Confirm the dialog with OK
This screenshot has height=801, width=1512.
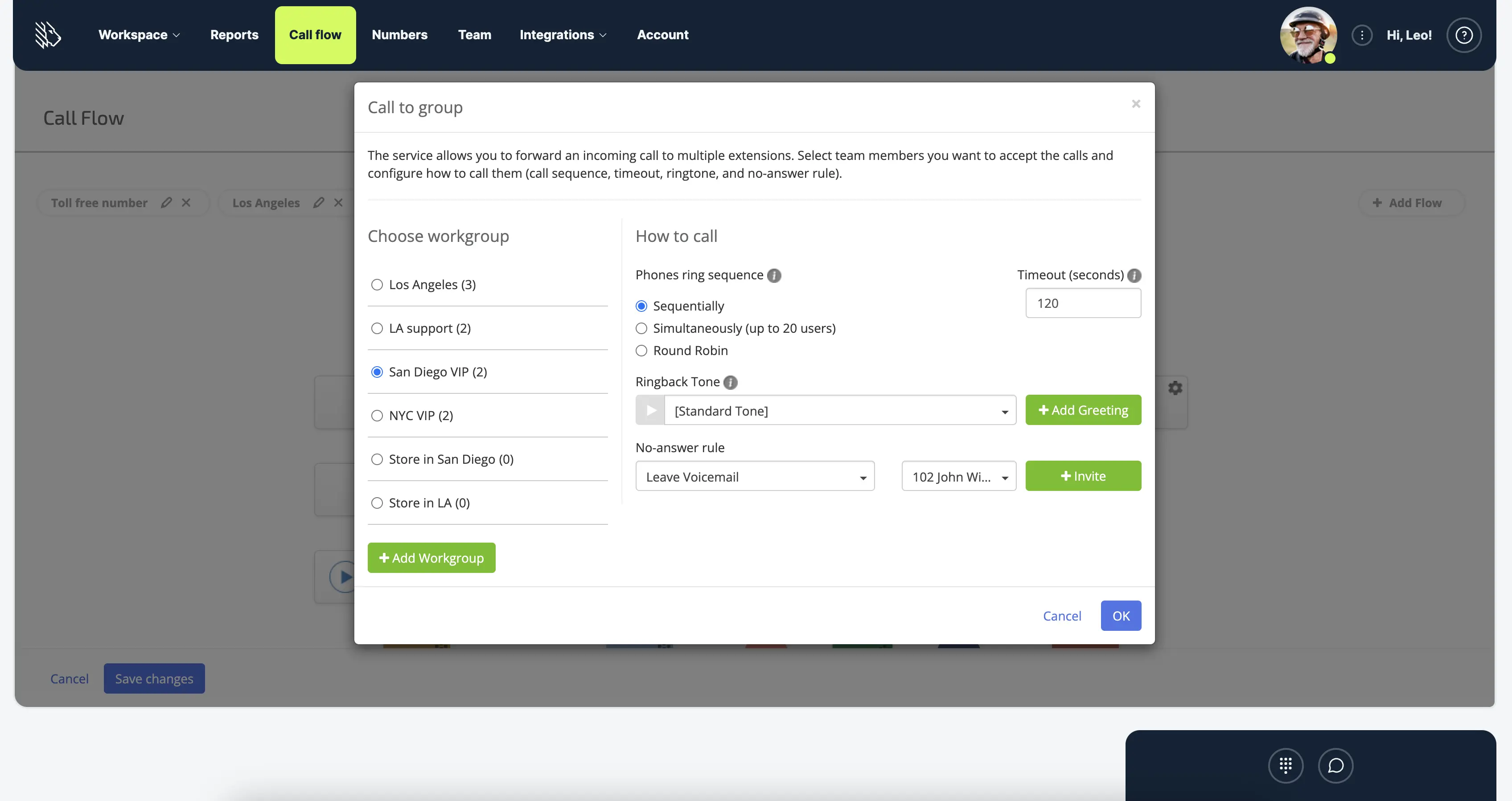[1121, 616]
